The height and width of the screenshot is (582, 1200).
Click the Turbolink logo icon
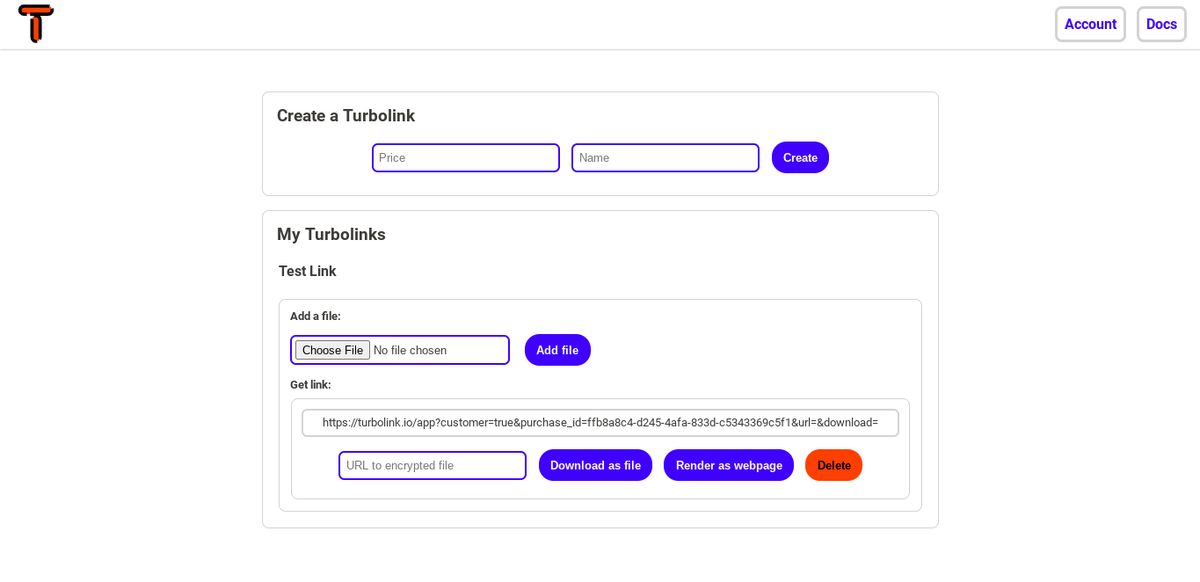click(36, 23)
